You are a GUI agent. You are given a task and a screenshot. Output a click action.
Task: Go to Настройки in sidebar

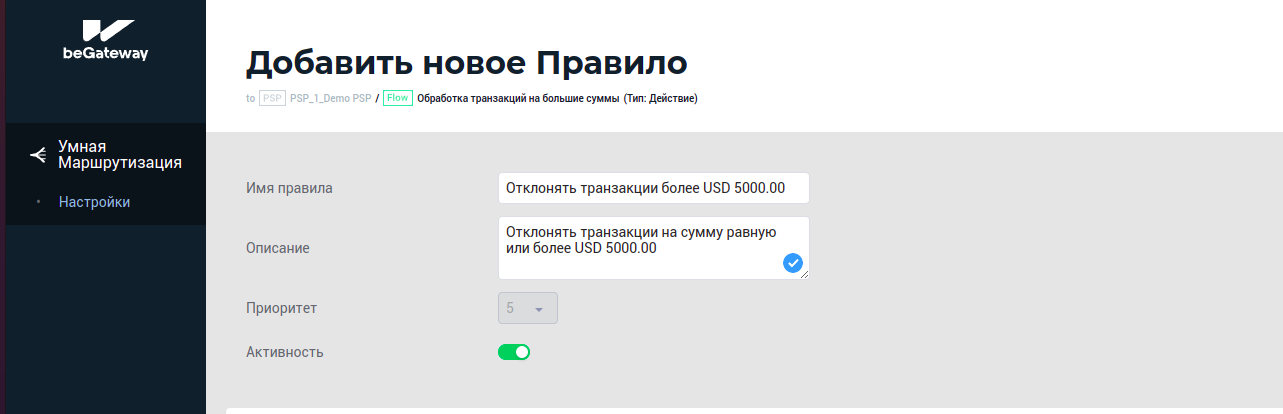[94, 202]
